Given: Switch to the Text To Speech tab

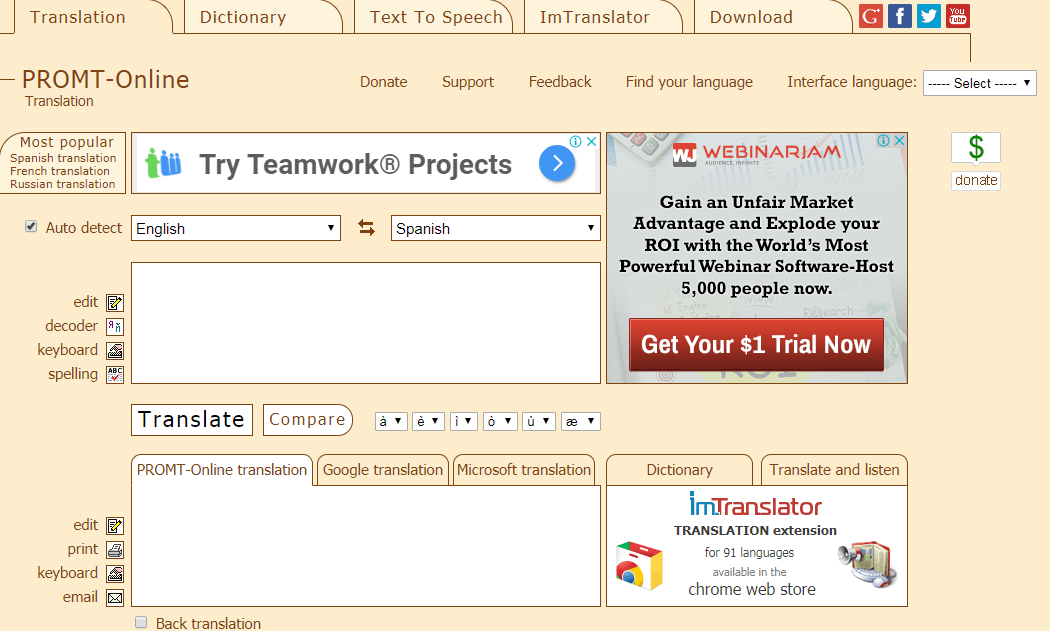Looking at the screenshot, I should pos(436,17).
